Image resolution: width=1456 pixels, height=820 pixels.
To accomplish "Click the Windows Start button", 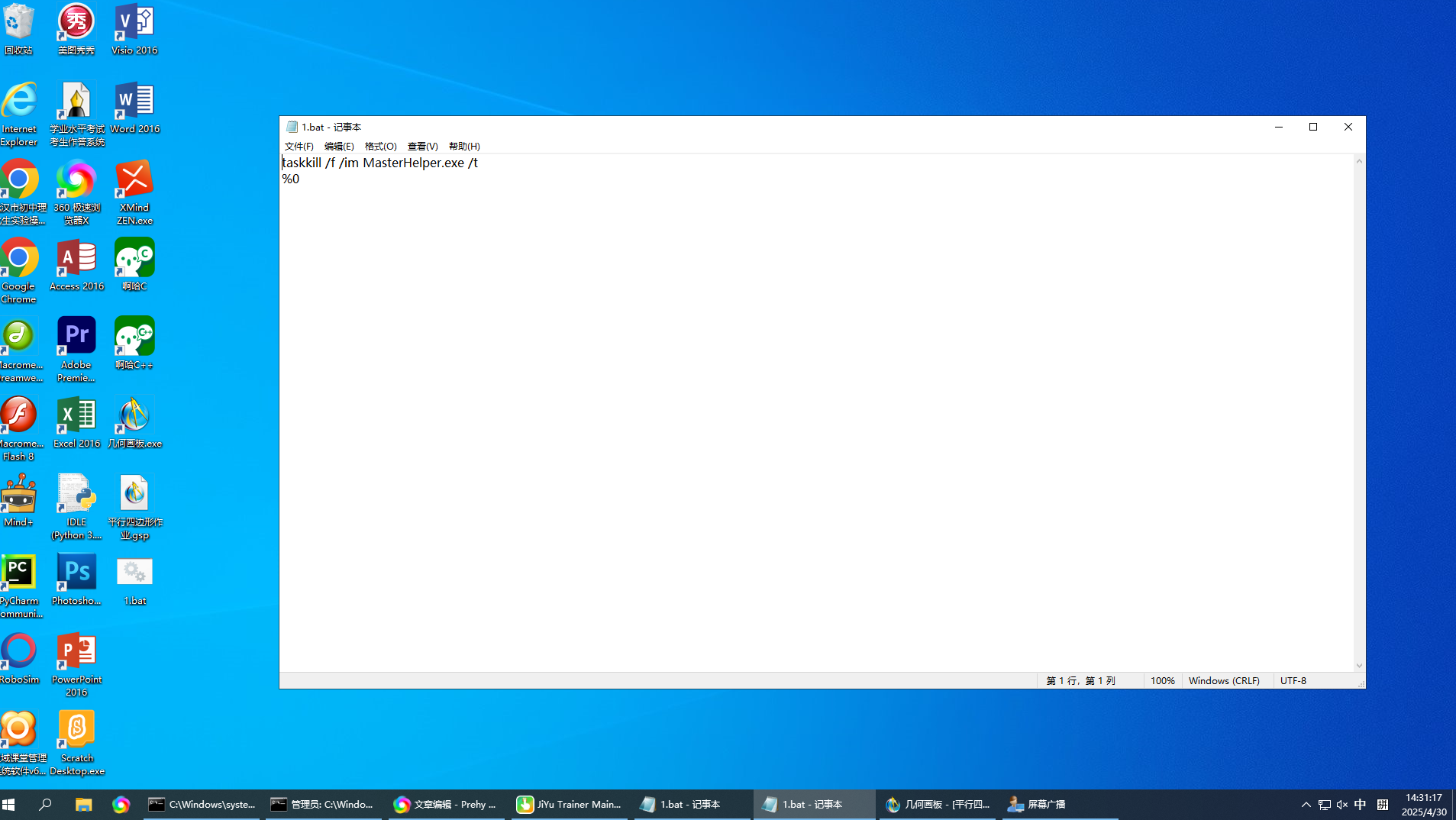I will coord(9,804).
